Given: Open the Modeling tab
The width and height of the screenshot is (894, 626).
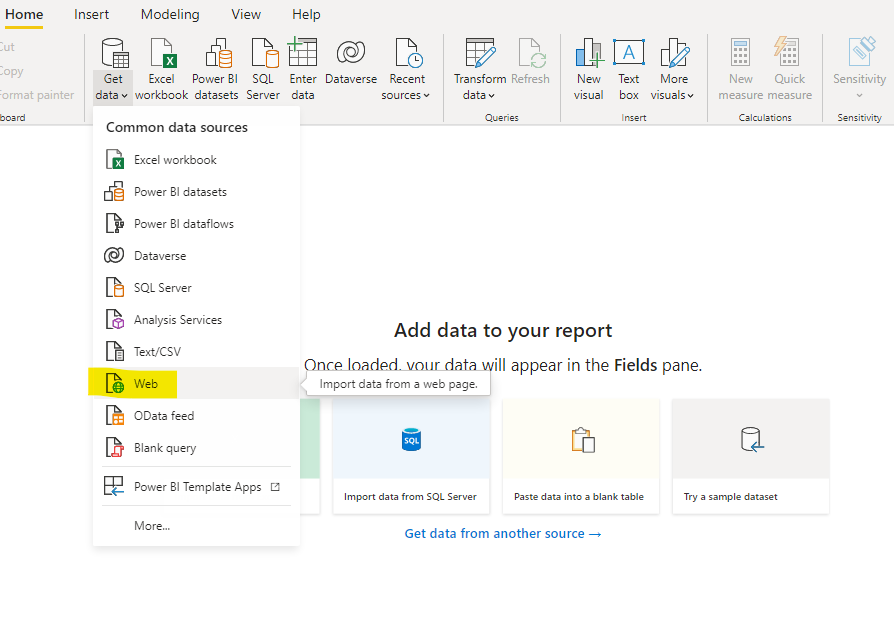Looking at the screenshot, I should point(170,15).
